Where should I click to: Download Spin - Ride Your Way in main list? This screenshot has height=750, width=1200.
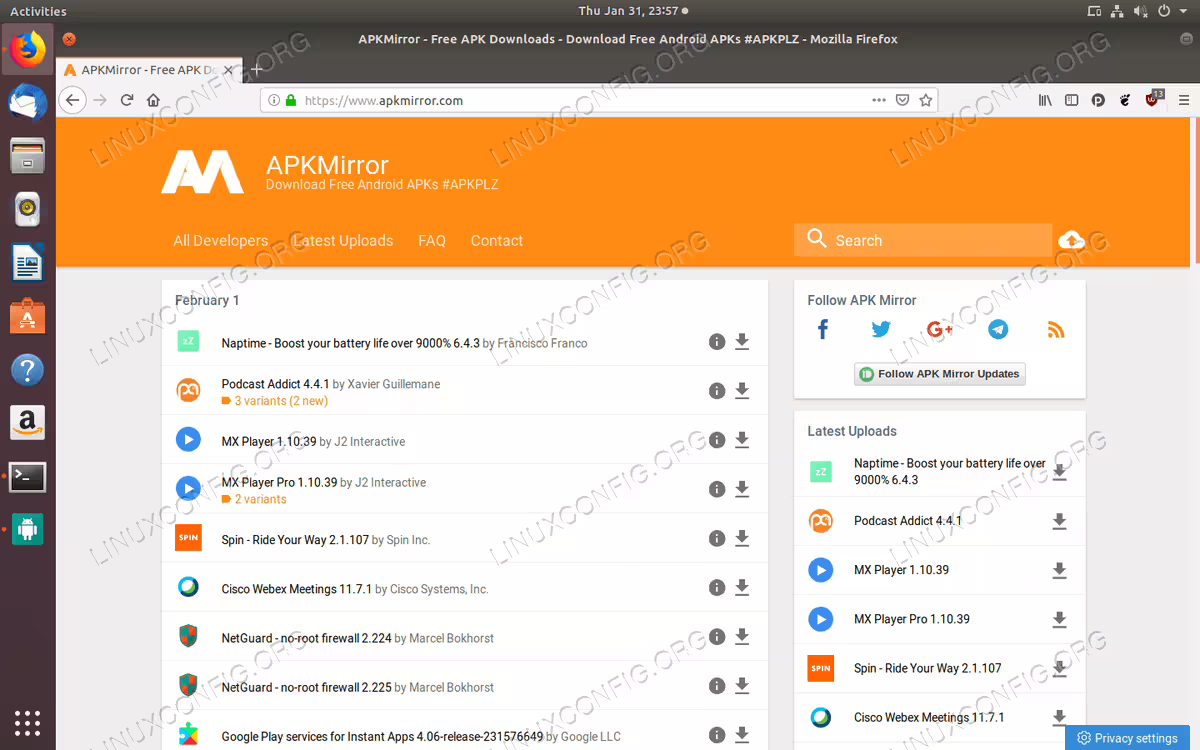point(742,538)
